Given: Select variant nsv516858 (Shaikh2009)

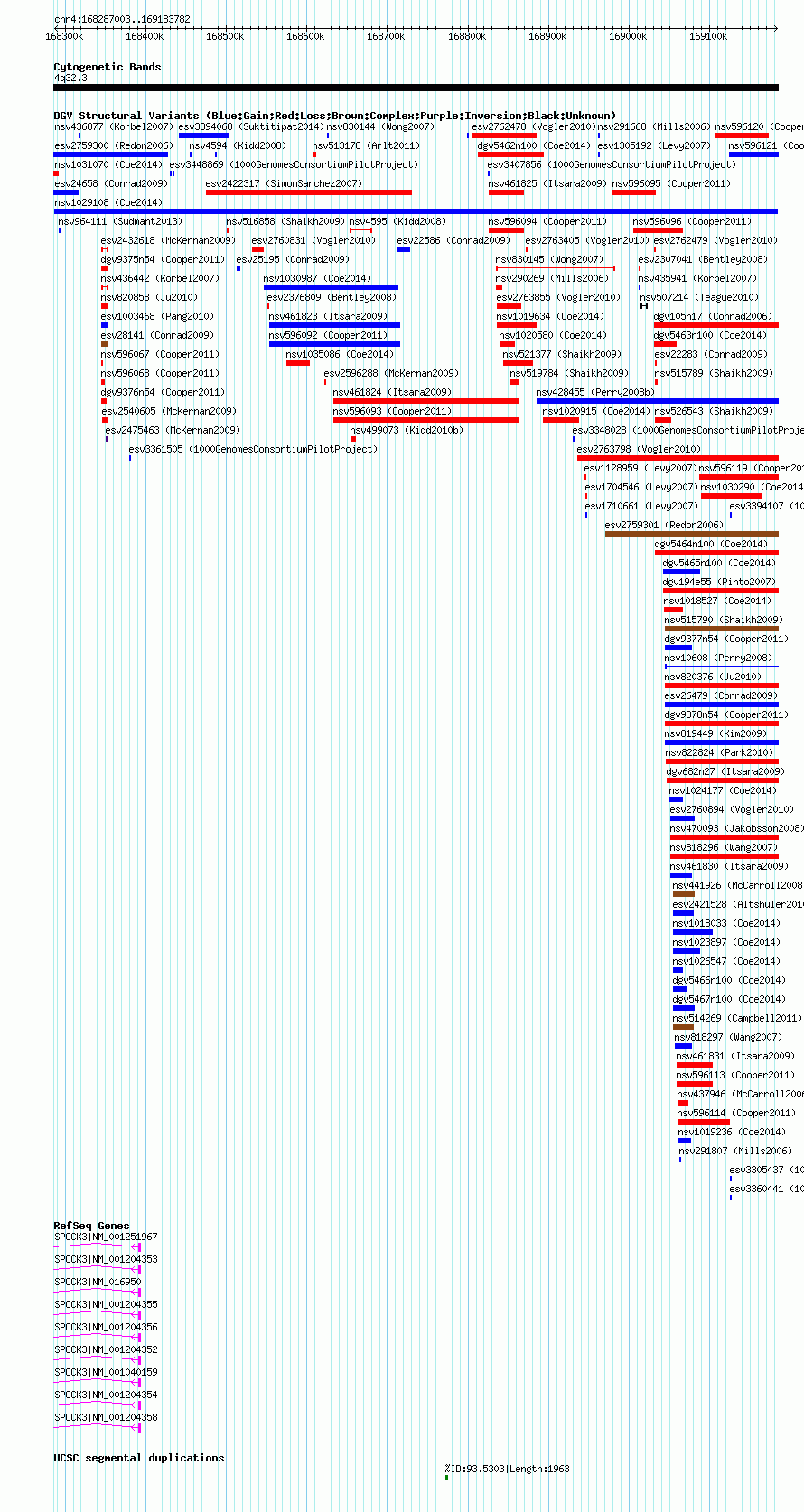Looking at the screenshot, I should pos(285,221).
